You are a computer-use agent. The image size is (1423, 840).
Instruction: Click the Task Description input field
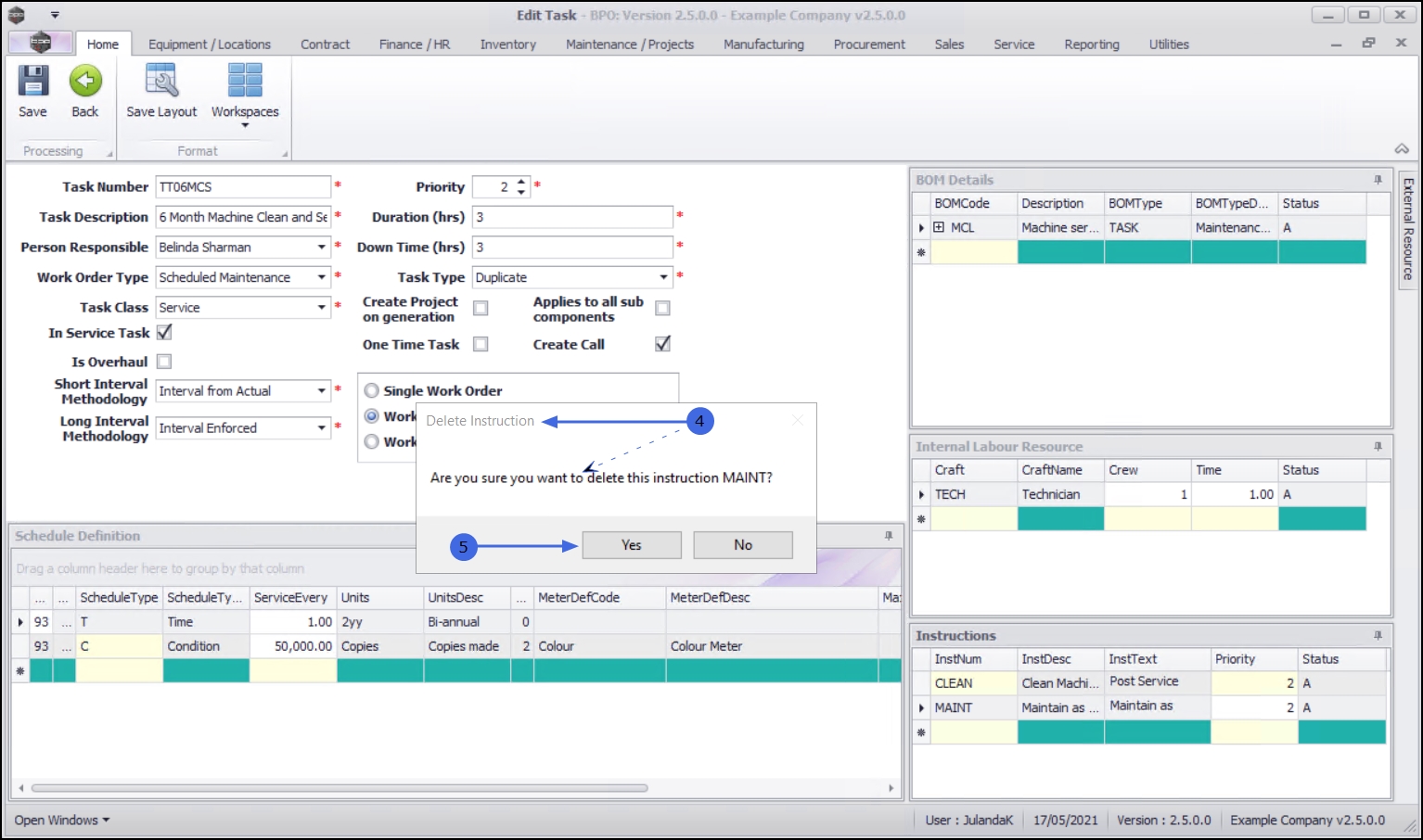coord(243,217)
